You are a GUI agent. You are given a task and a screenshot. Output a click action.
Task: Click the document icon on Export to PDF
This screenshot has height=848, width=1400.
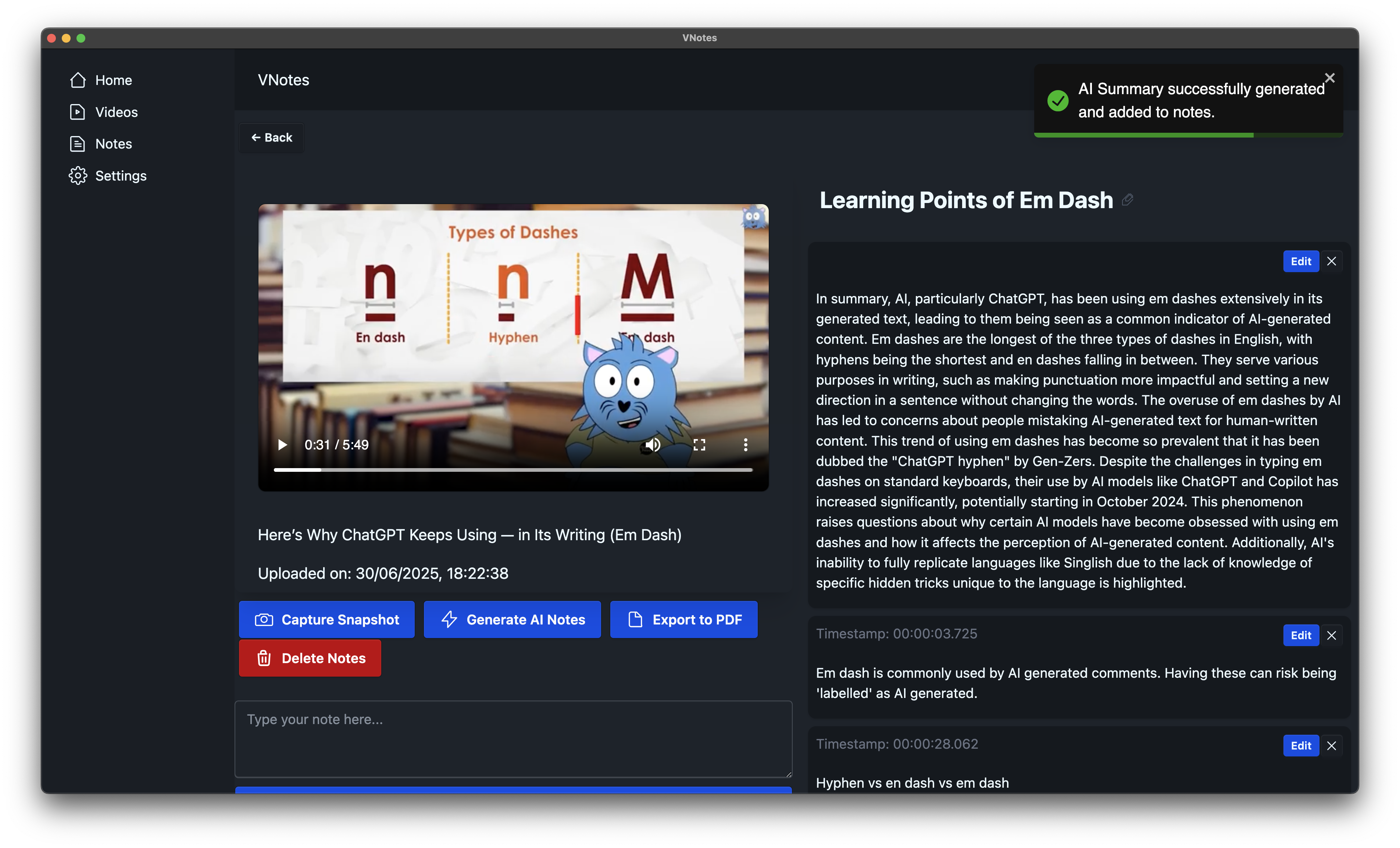pyautogui.click(x=635, y=620)
